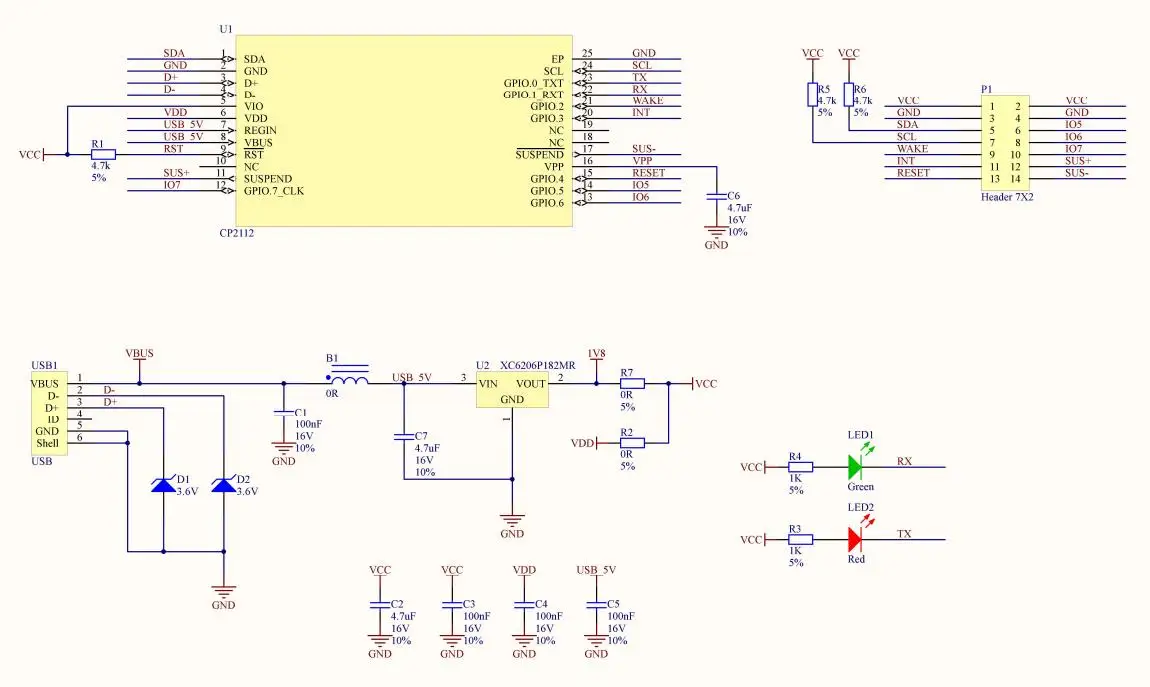The width and height of the screenshot is (1150, 687).
Task: Click capacitor C1 near VBUS line
Action: [284, 412]
